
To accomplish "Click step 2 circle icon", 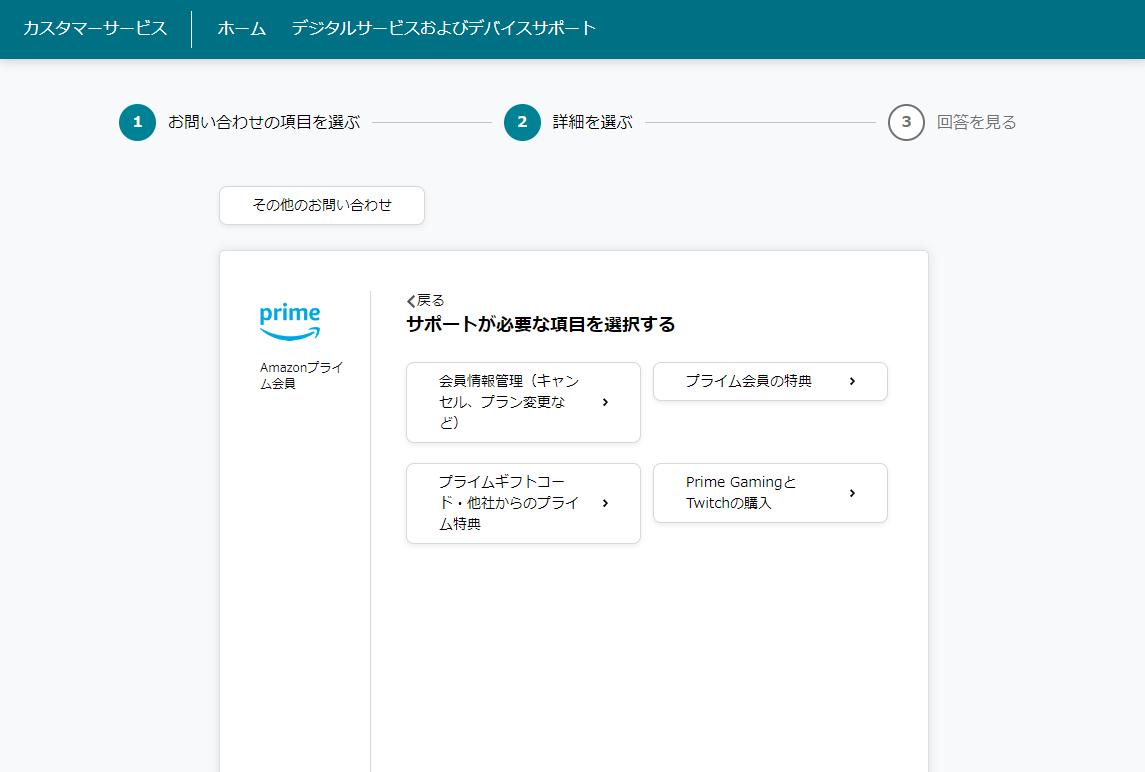I will [522, 122].
